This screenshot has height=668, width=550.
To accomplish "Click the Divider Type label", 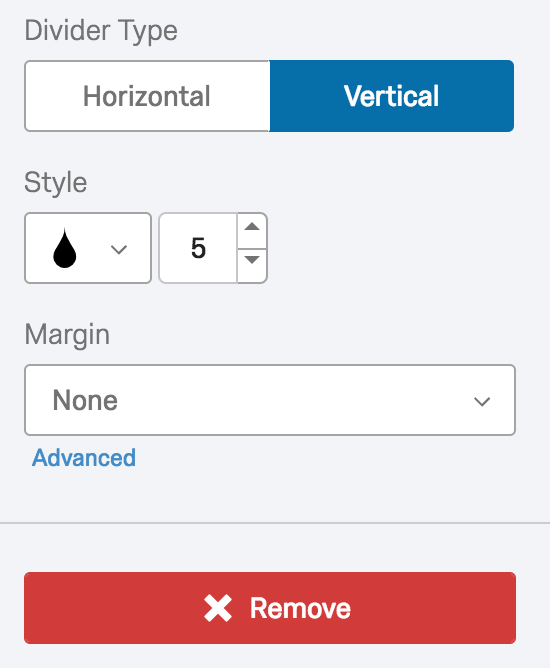I will 101,32.
